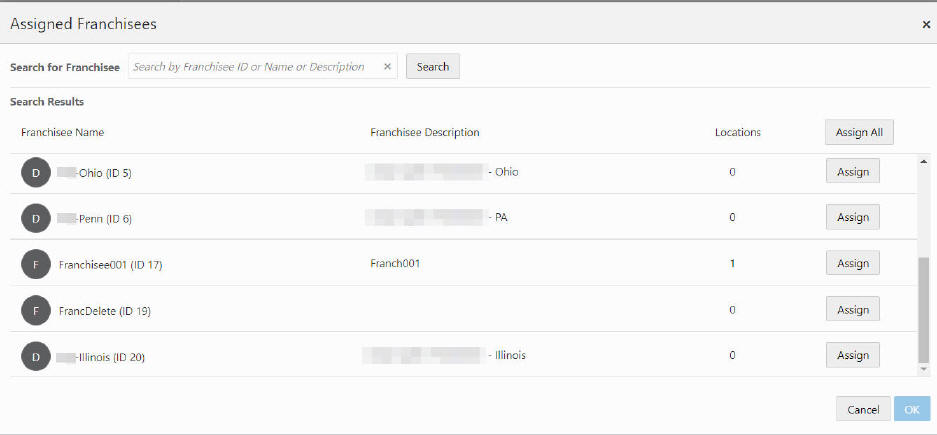Image resolution: width=937 pixels, height=435 pixels.
Task: Click the Franchisee Description column header
Action: (425, 133)
